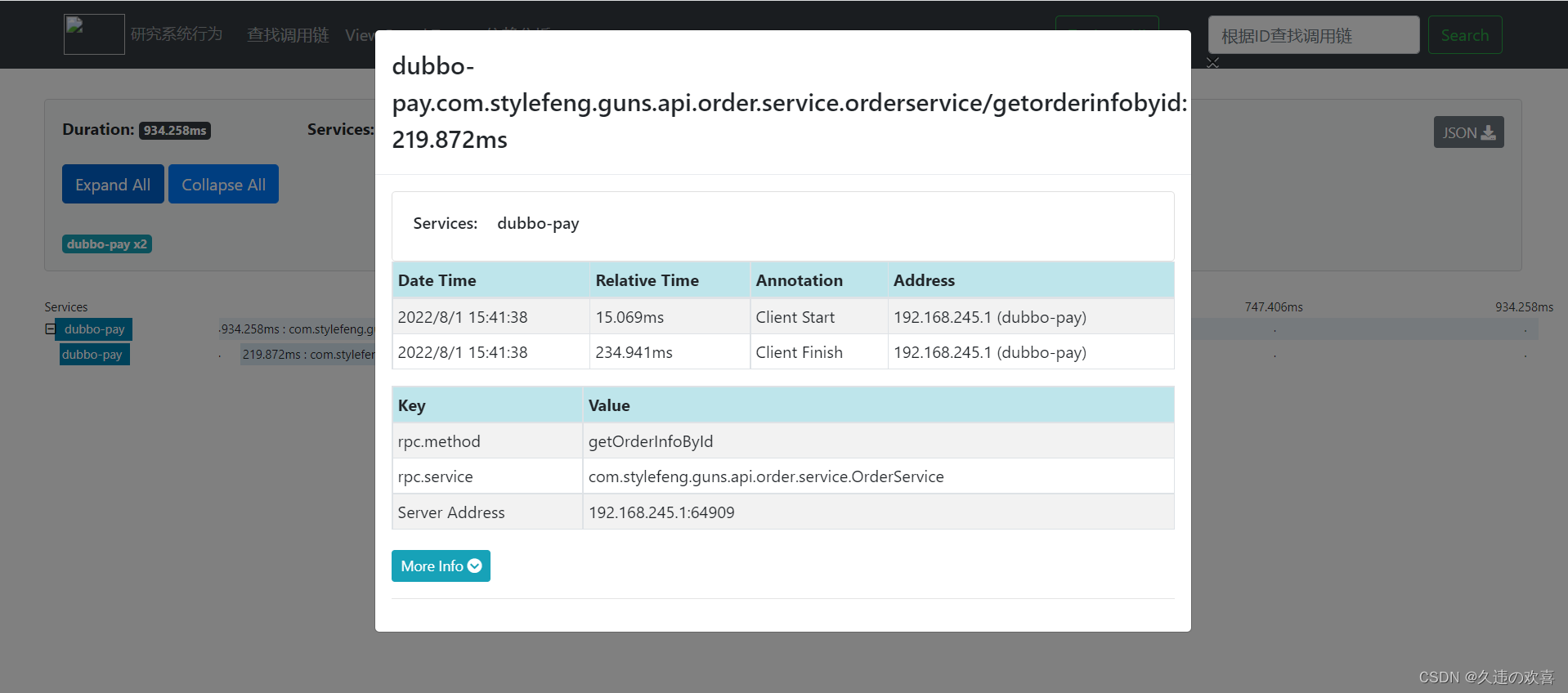This screenshot has height=693, width=1568.
Task: Close the span detail modal
Action: [1212, 63]
